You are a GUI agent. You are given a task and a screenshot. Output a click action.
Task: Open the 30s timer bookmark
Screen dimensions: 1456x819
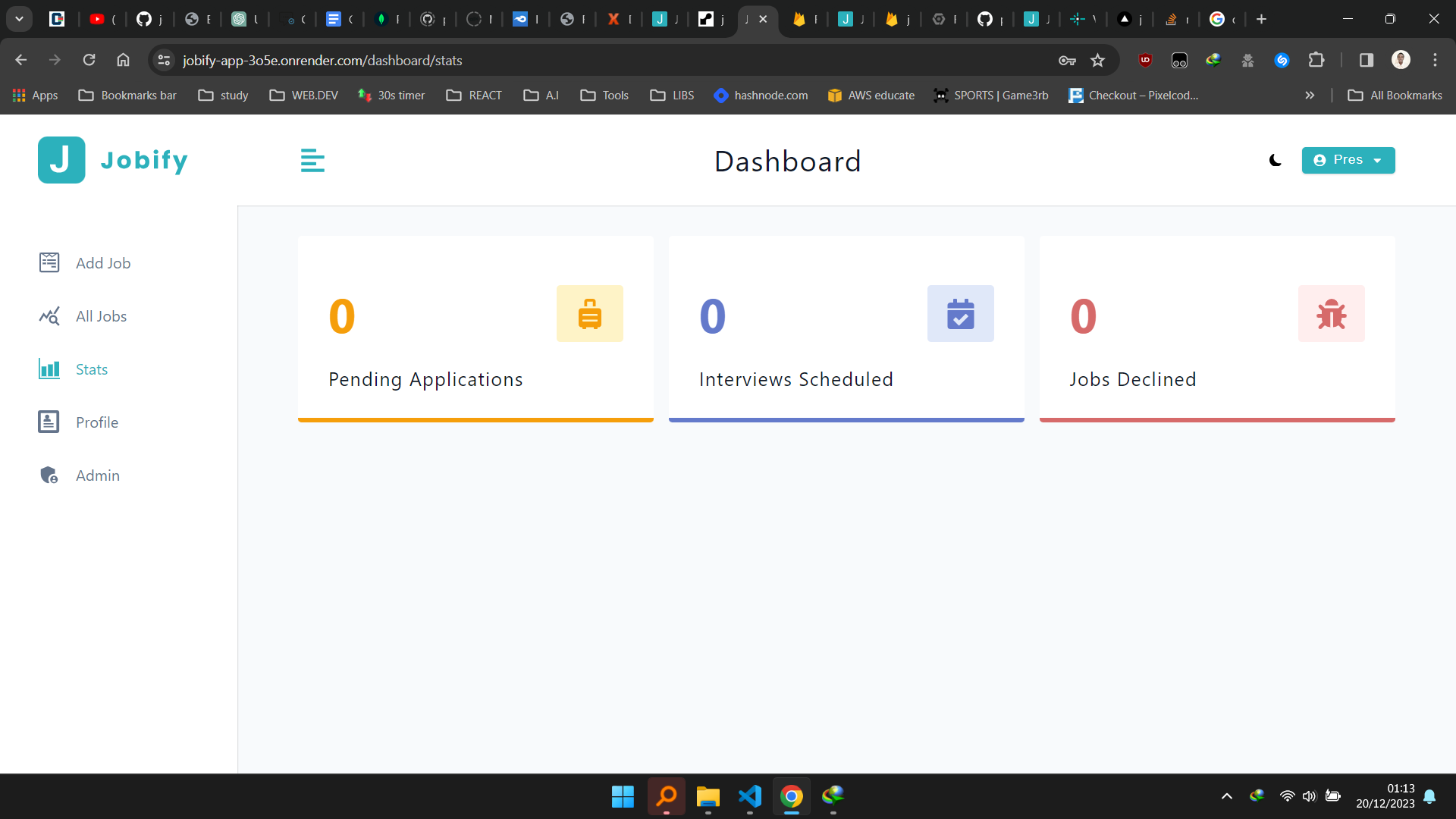click(x=391, y=96)
